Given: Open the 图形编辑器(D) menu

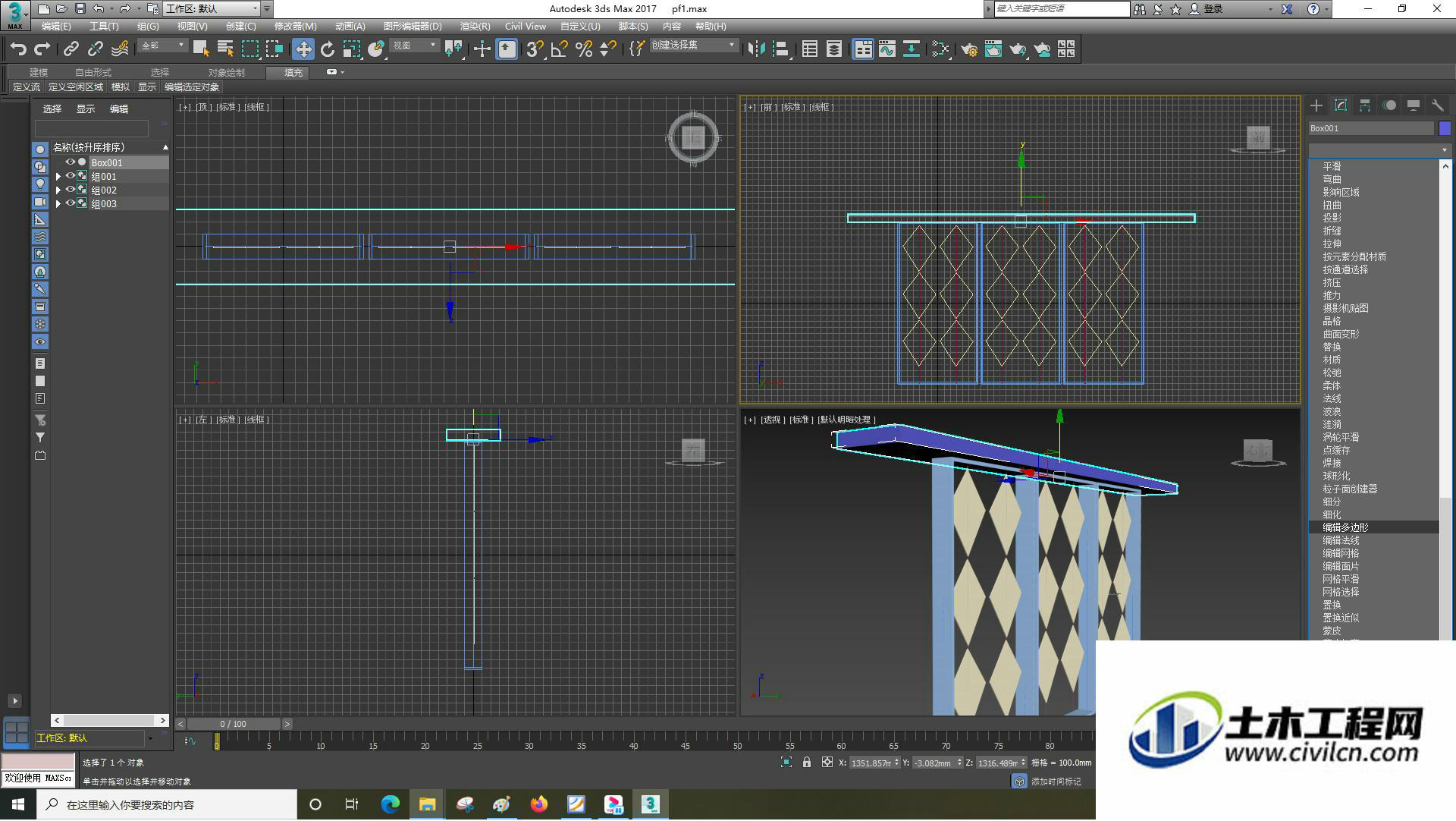Looking at the screenshot, I should point(413,26).
